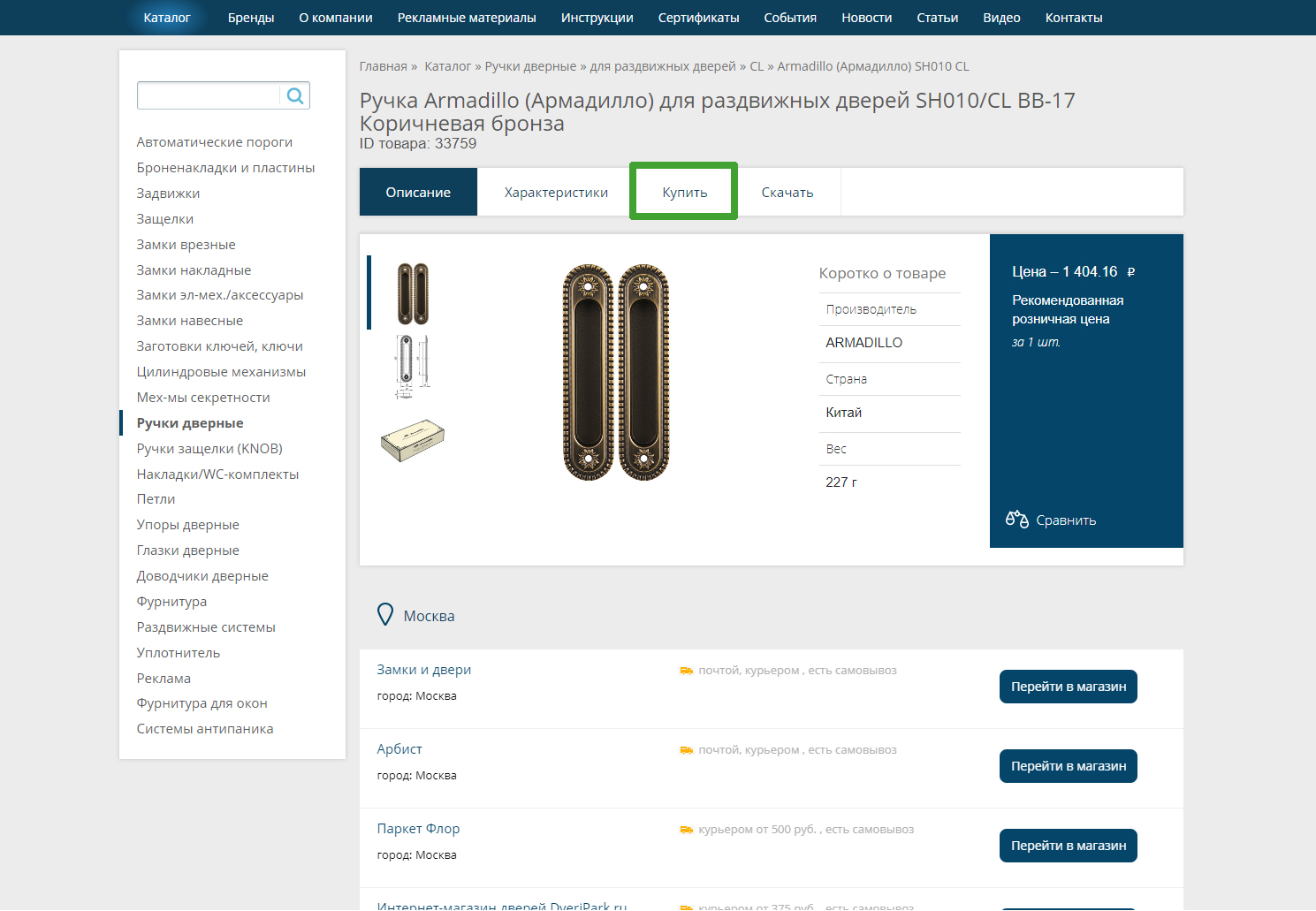Open the Каталог menu item

(167, 18)
